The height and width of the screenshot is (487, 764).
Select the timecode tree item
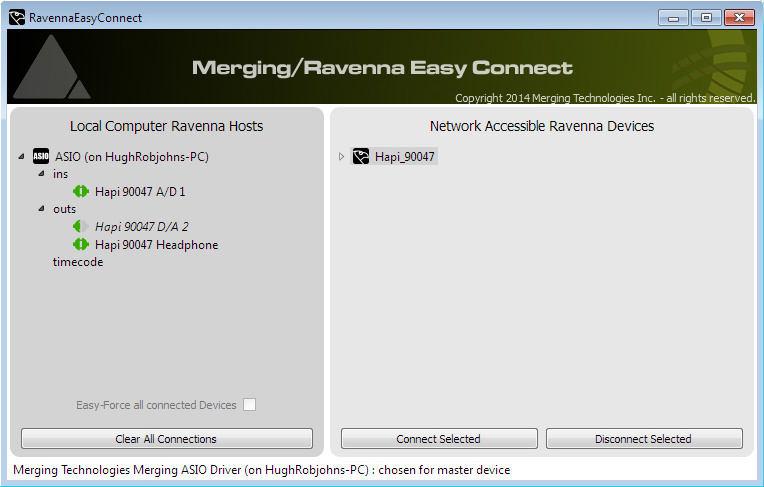pos(78,262)
